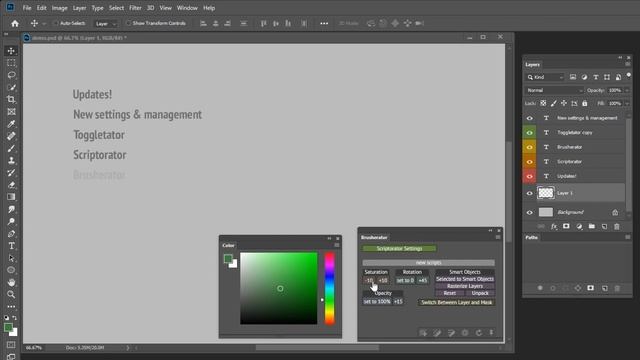Click the toolbox foreground color swatch

pos(8,327)
